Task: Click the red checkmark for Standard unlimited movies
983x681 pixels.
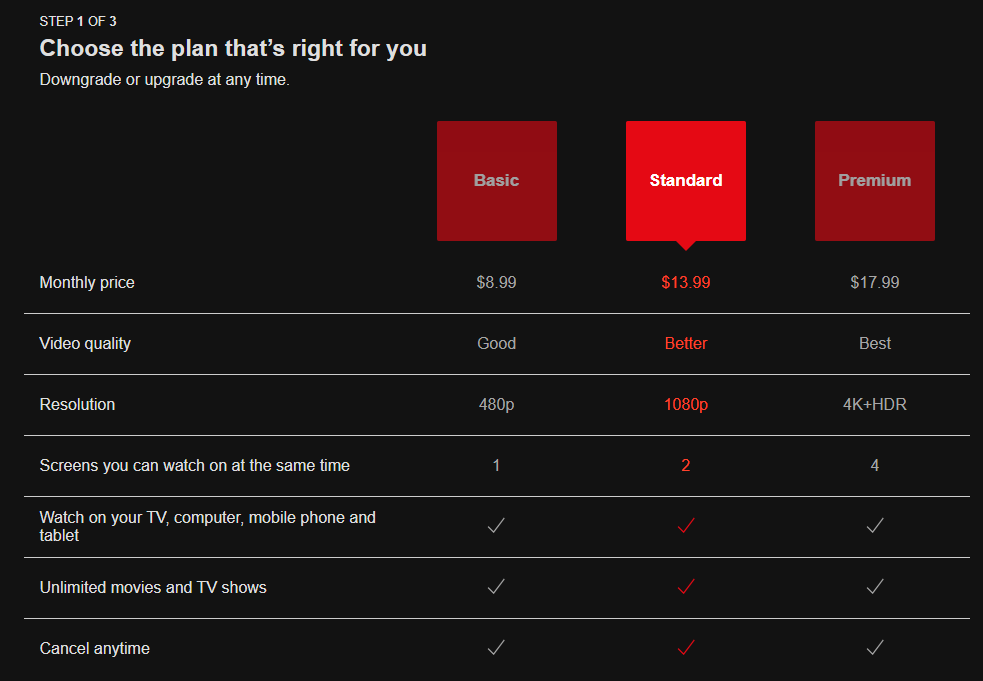Action: pos(685,587)
